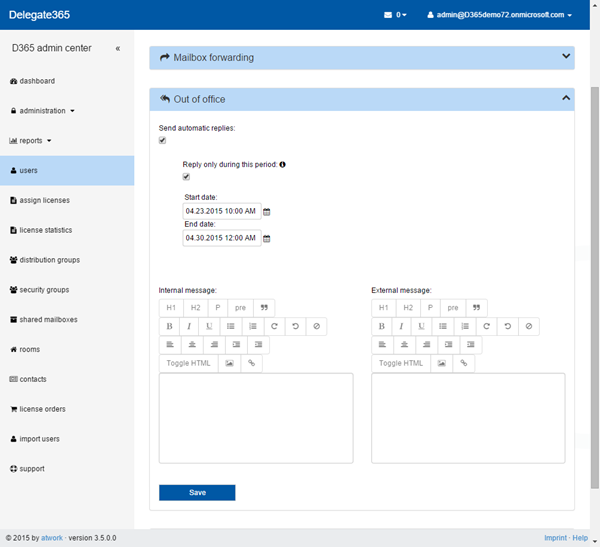This screenshot has width=600, height=547.
Task: Uncheck Send automatic replies checkbox
Action: coord(163,141)
